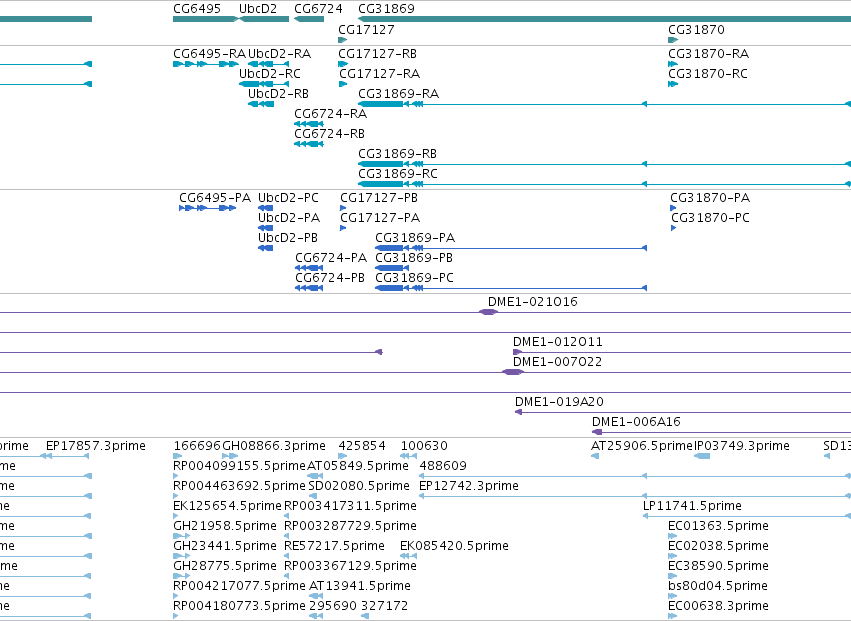Click the IP03749.3prime EST glyph

702,456
